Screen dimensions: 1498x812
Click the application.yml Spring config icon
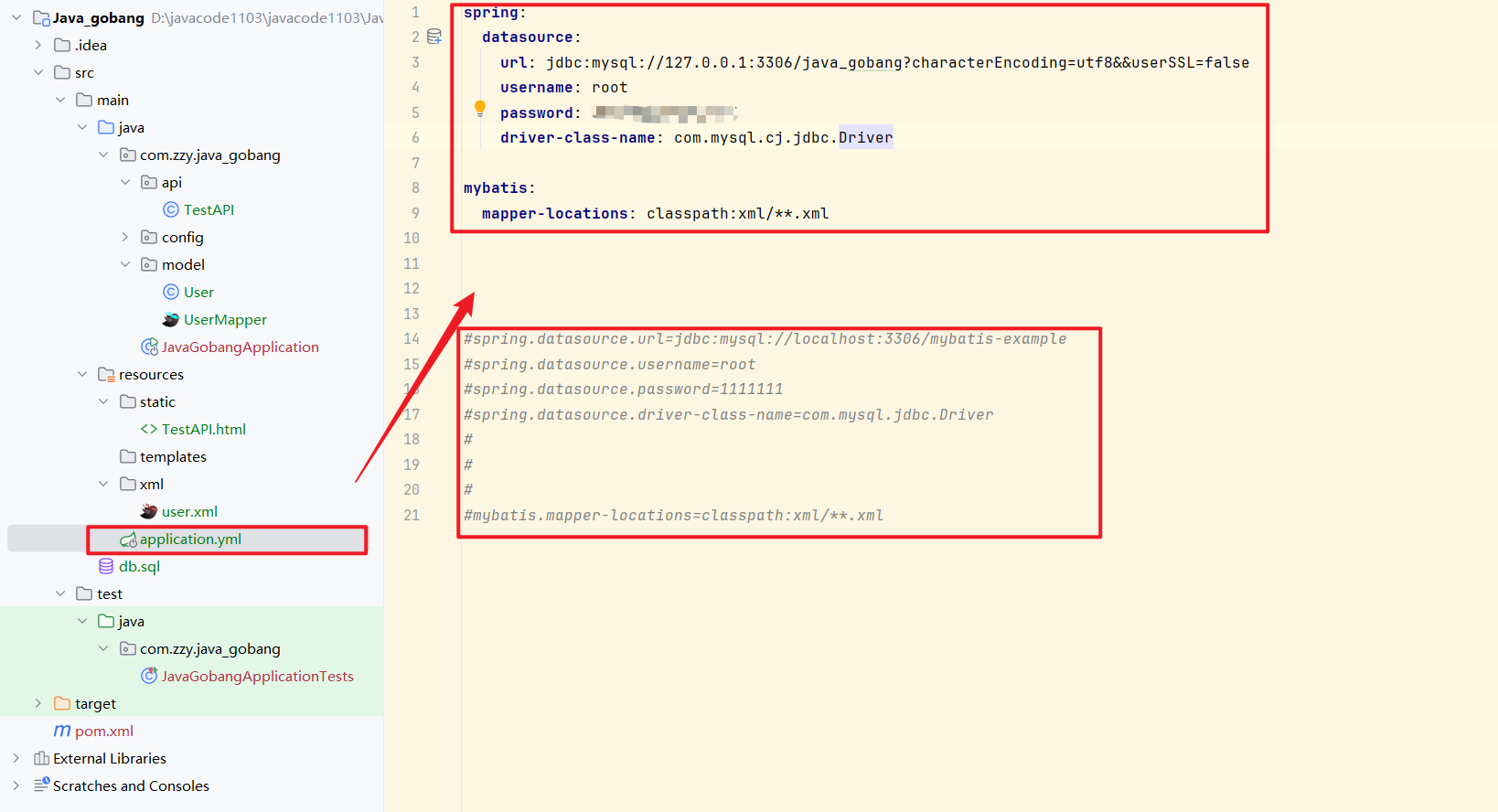pos(128,540)
